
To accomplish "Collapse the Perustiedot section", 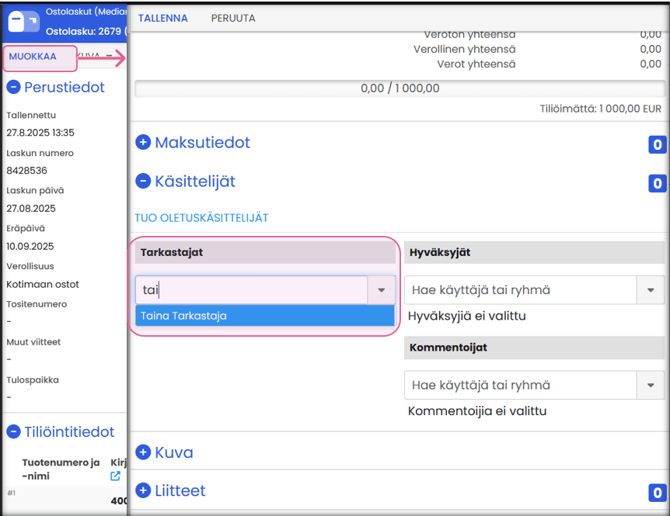I will (14, 88).
